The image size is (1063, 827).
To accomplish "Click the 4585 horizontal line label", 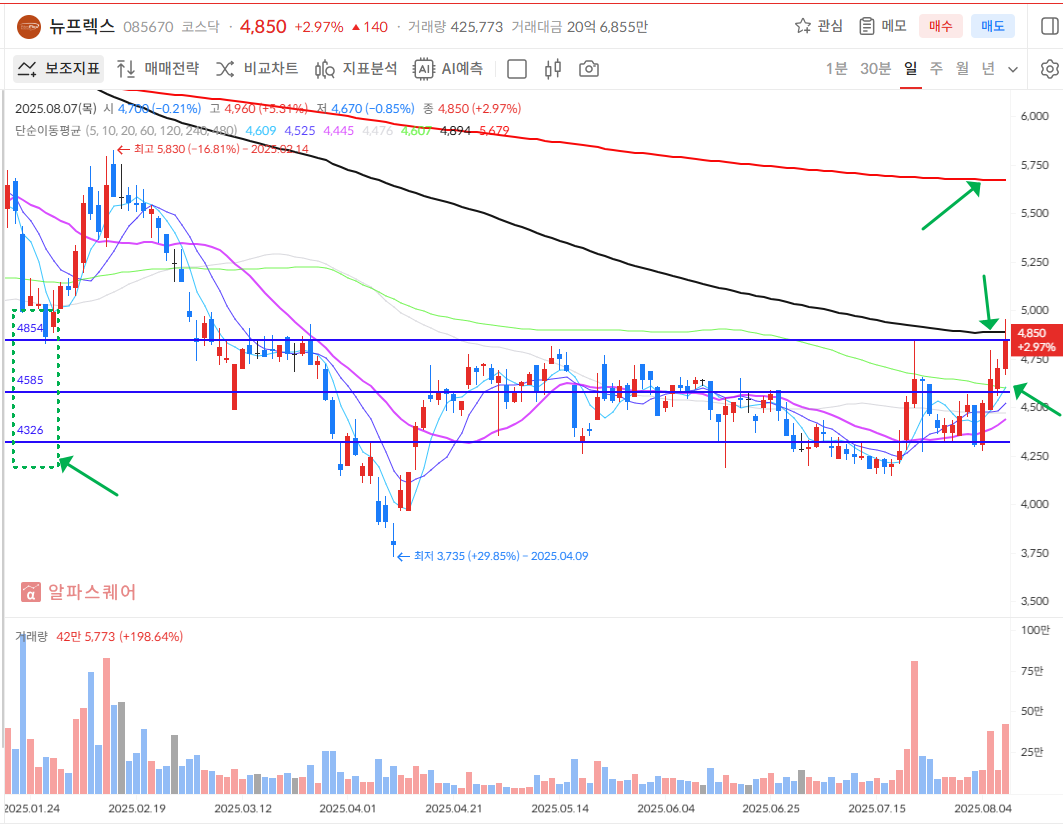I will tap(30, 380).
